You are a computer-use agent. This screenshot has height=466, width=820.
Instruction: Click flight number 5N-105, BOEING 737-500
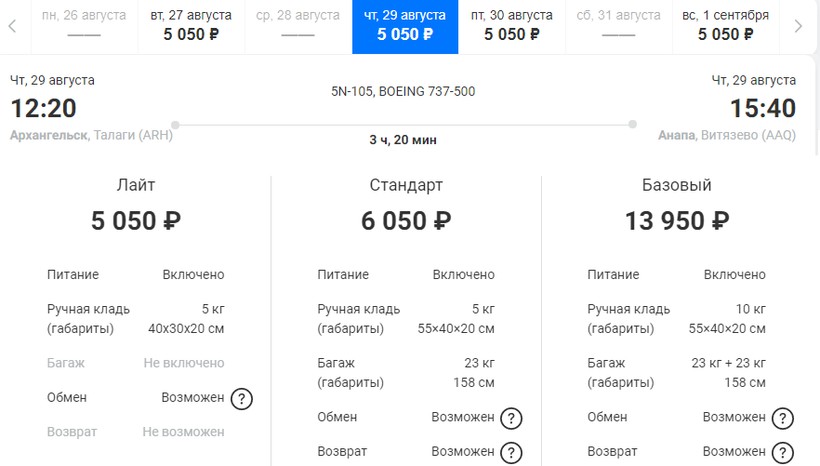point(403,92)
